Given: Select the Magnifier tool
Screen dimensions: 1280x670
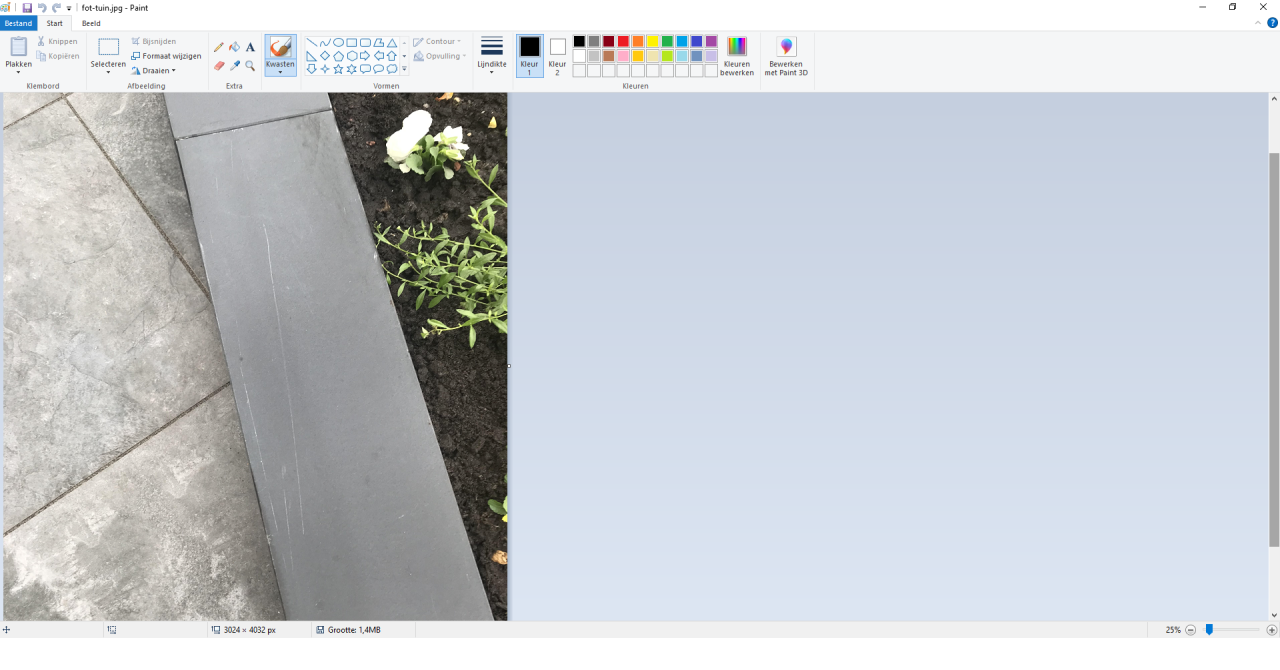Looking at the screenshot, I should (250, 66).
